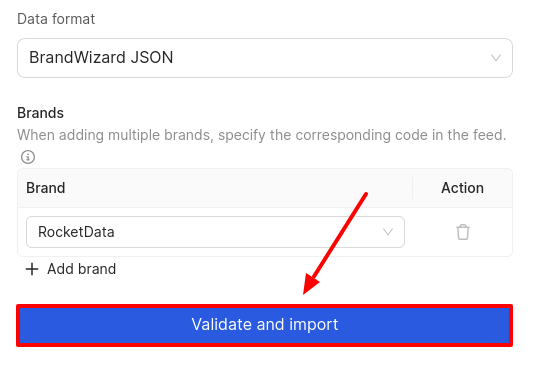This screenshot has width=535, height=371.
Task: Click the info icon below the Brands description
Action: point(28,157)
